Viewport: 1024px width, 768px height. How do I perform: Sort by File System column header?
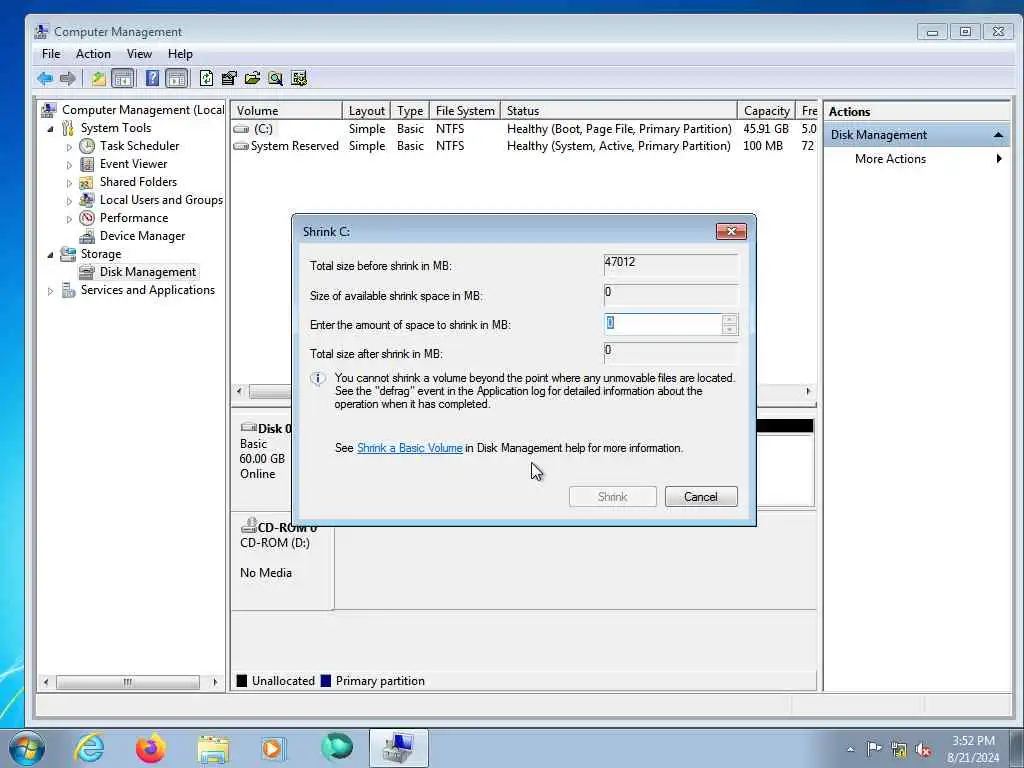coord(465,111)
